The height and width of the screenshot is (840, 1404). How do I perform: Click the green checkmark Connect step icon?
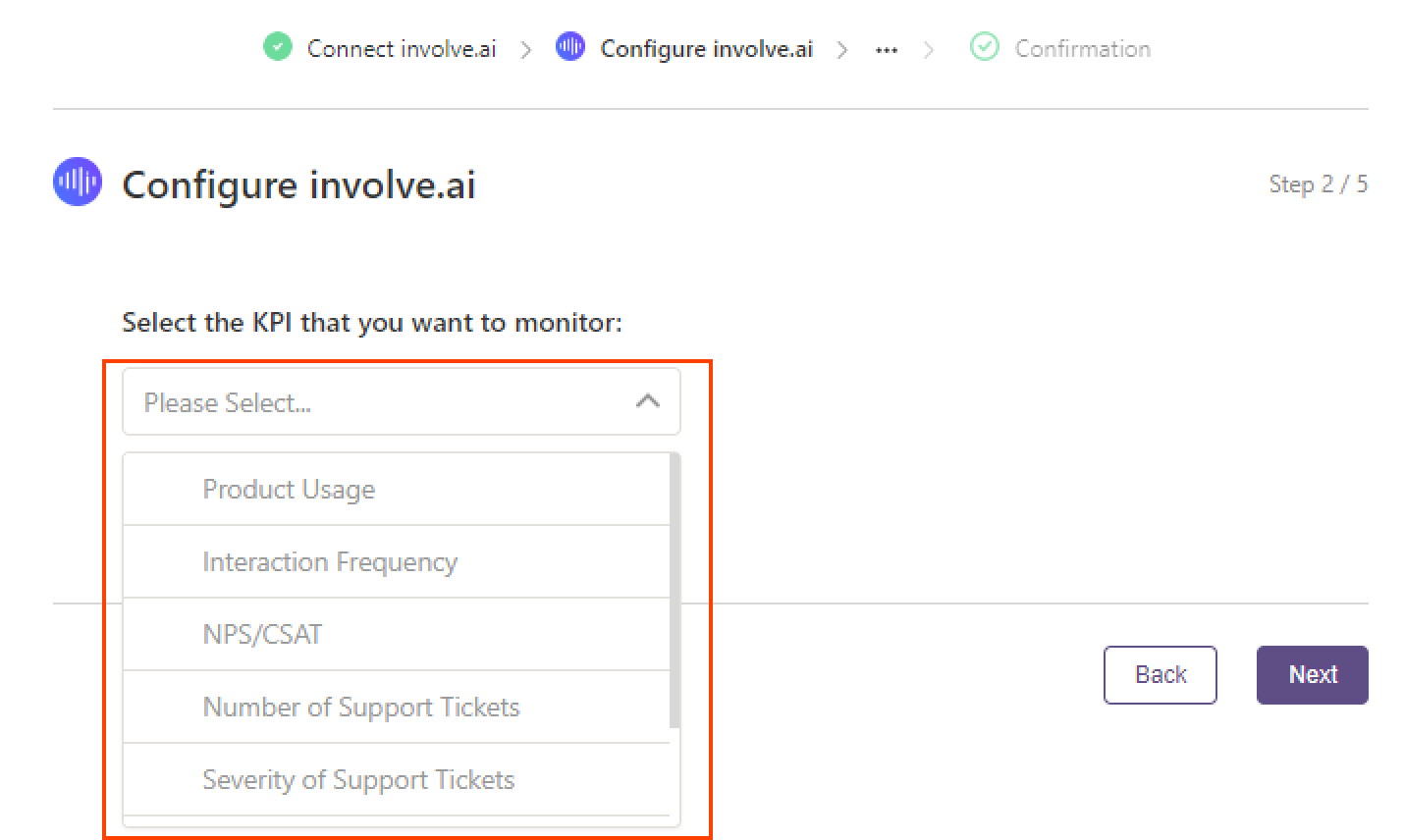tap(278, 46)
